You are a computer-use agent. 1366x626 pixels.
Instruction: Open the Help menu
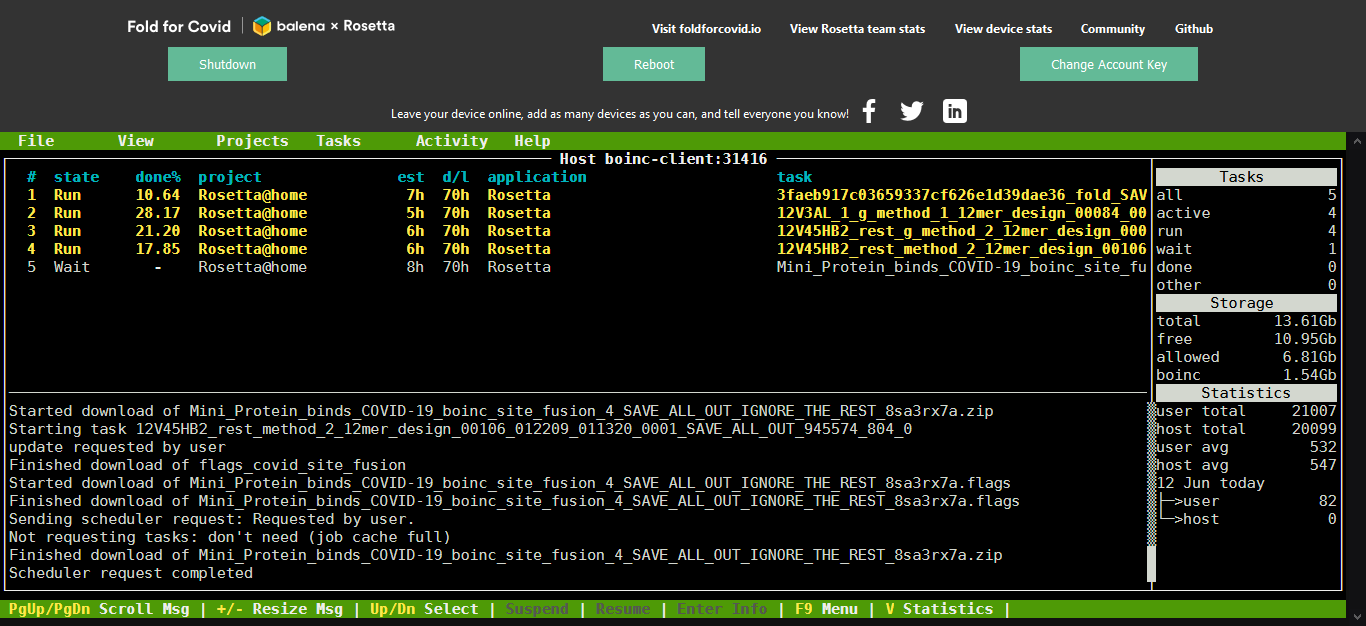point(532,141)
